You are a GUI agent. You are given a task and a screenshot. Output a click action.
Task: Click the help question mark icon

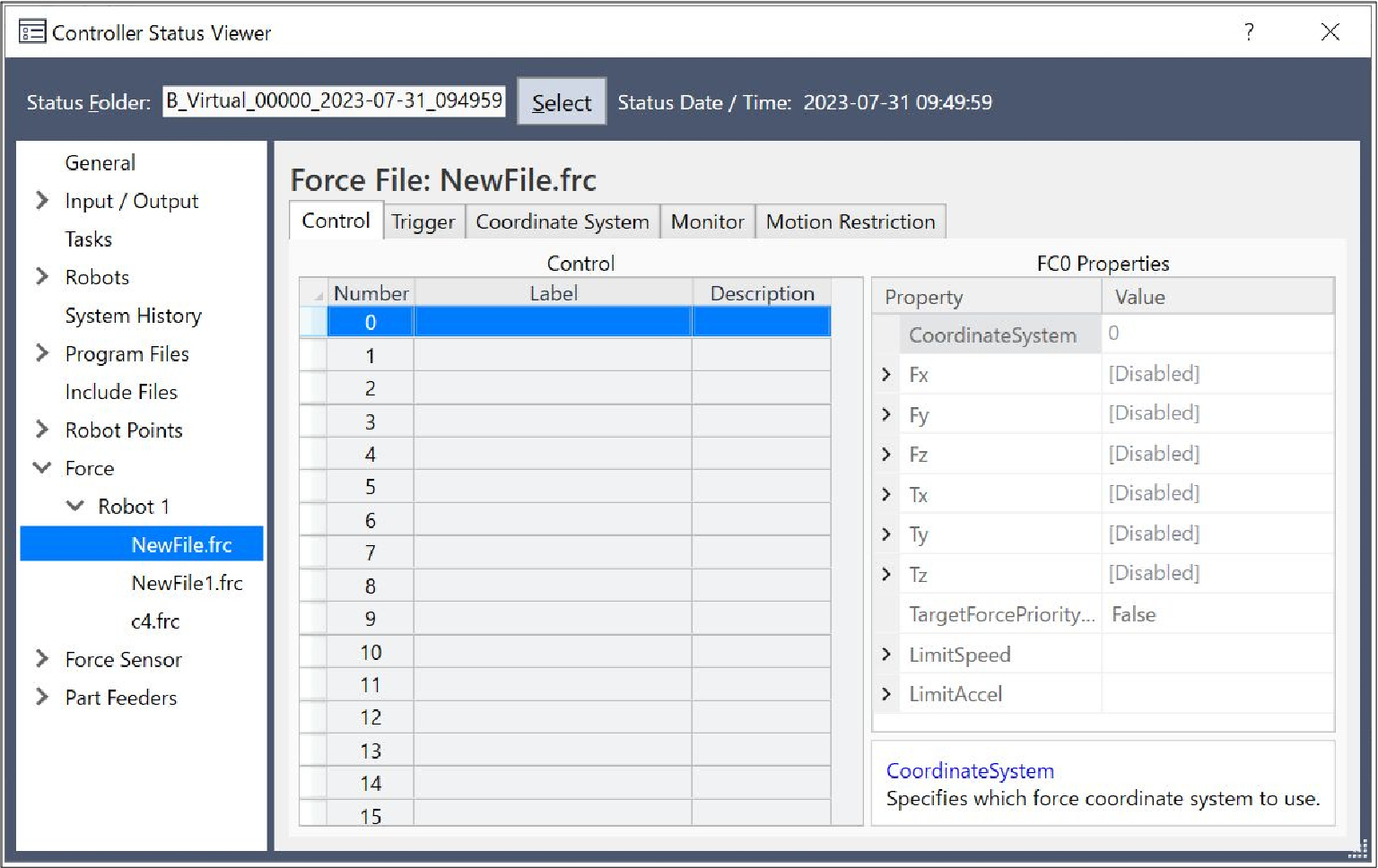(x=1249, y=32)
